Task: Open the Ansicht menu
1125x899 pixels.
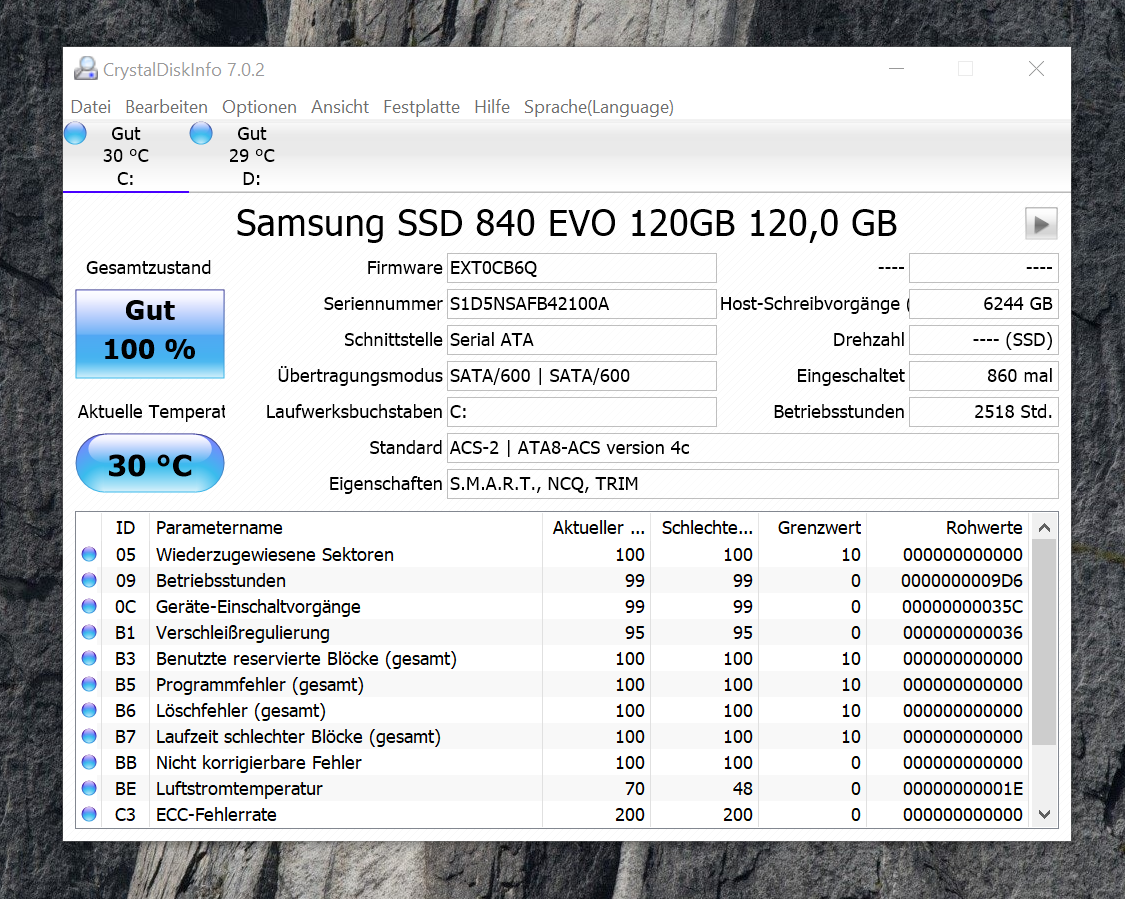Action: tap(339, 107)
